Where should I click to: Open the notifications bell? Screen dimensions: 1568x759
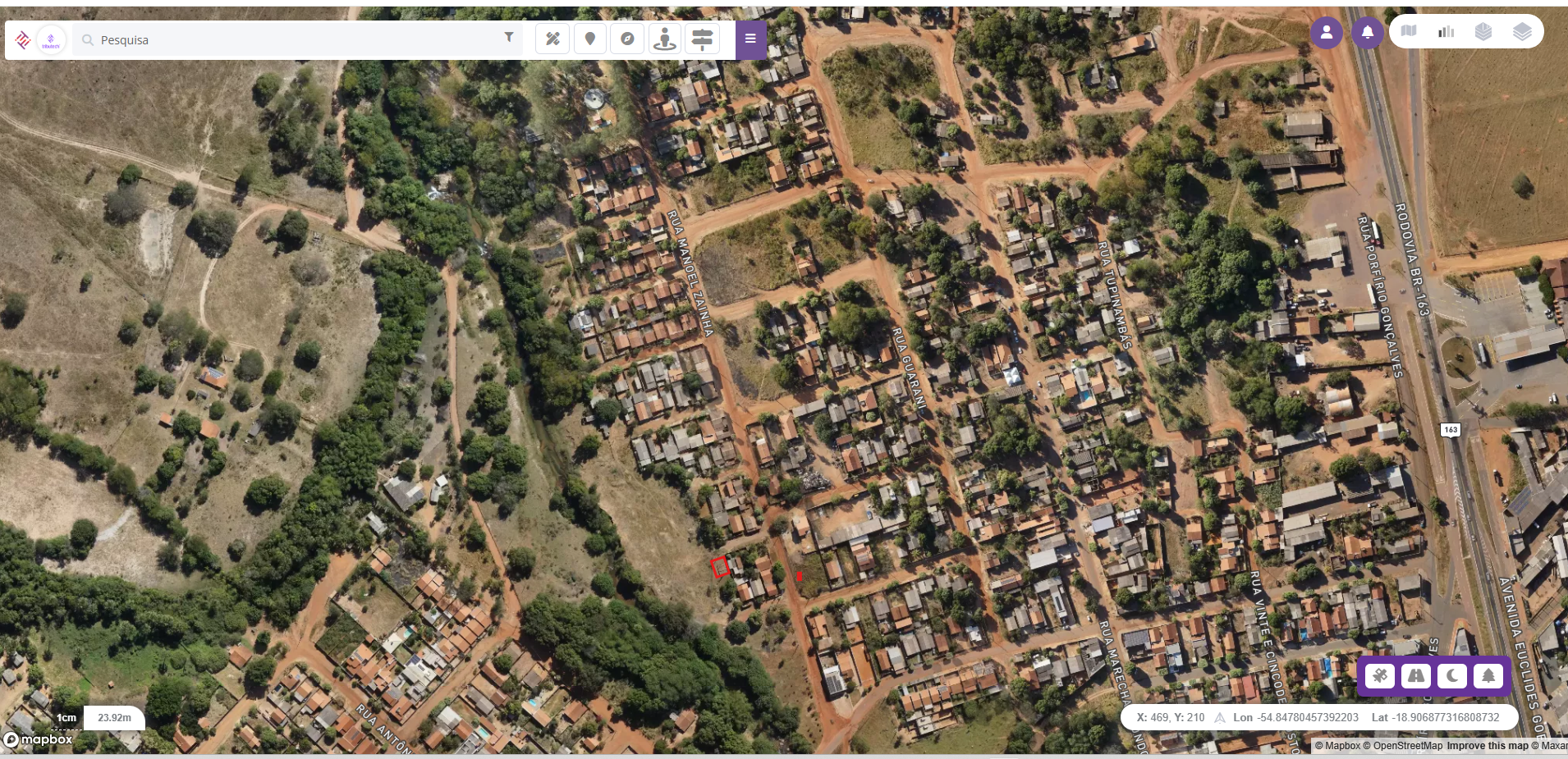(1368, 33)
